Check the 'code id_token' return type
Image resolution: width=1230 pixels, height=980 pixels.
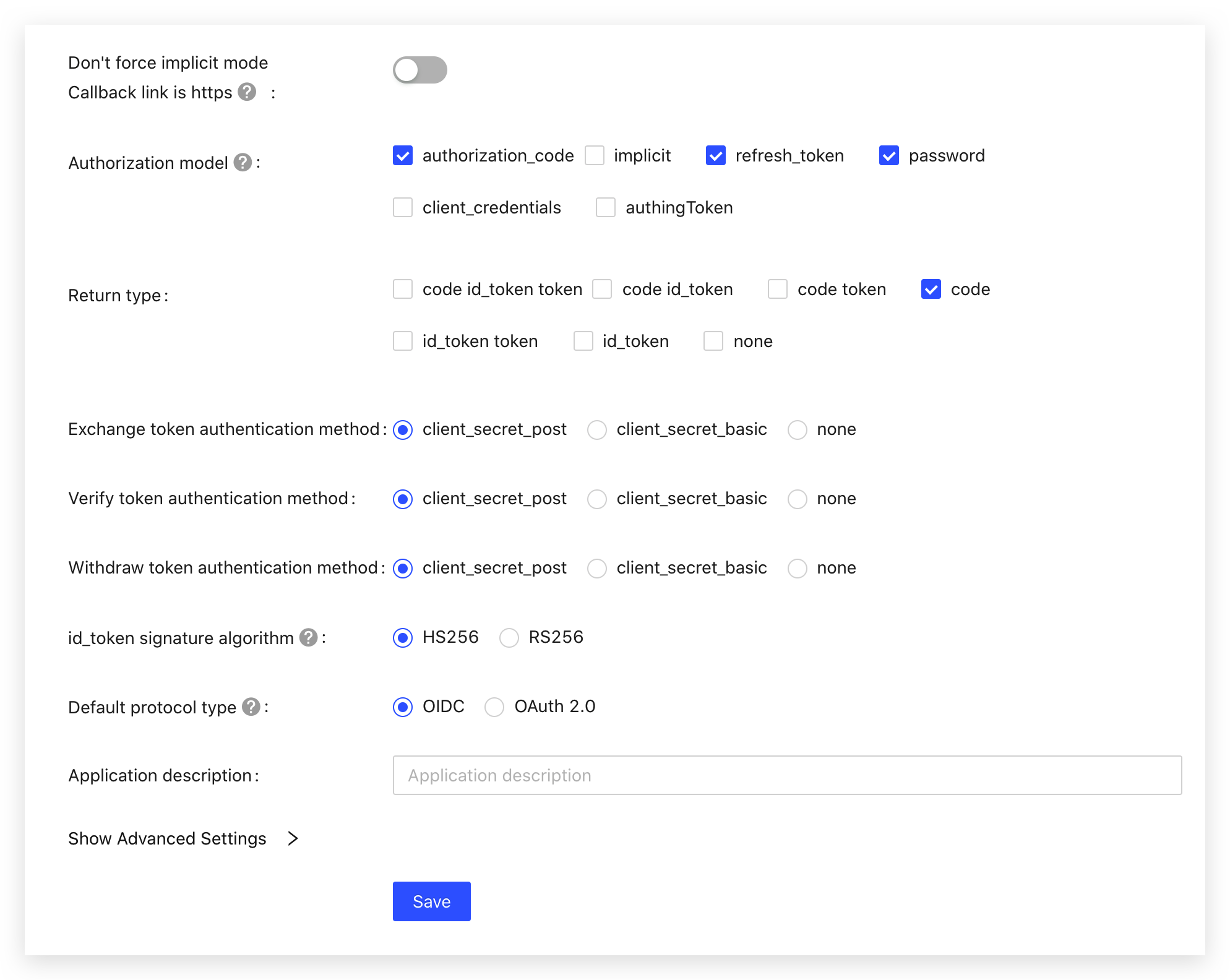(602, 289)
